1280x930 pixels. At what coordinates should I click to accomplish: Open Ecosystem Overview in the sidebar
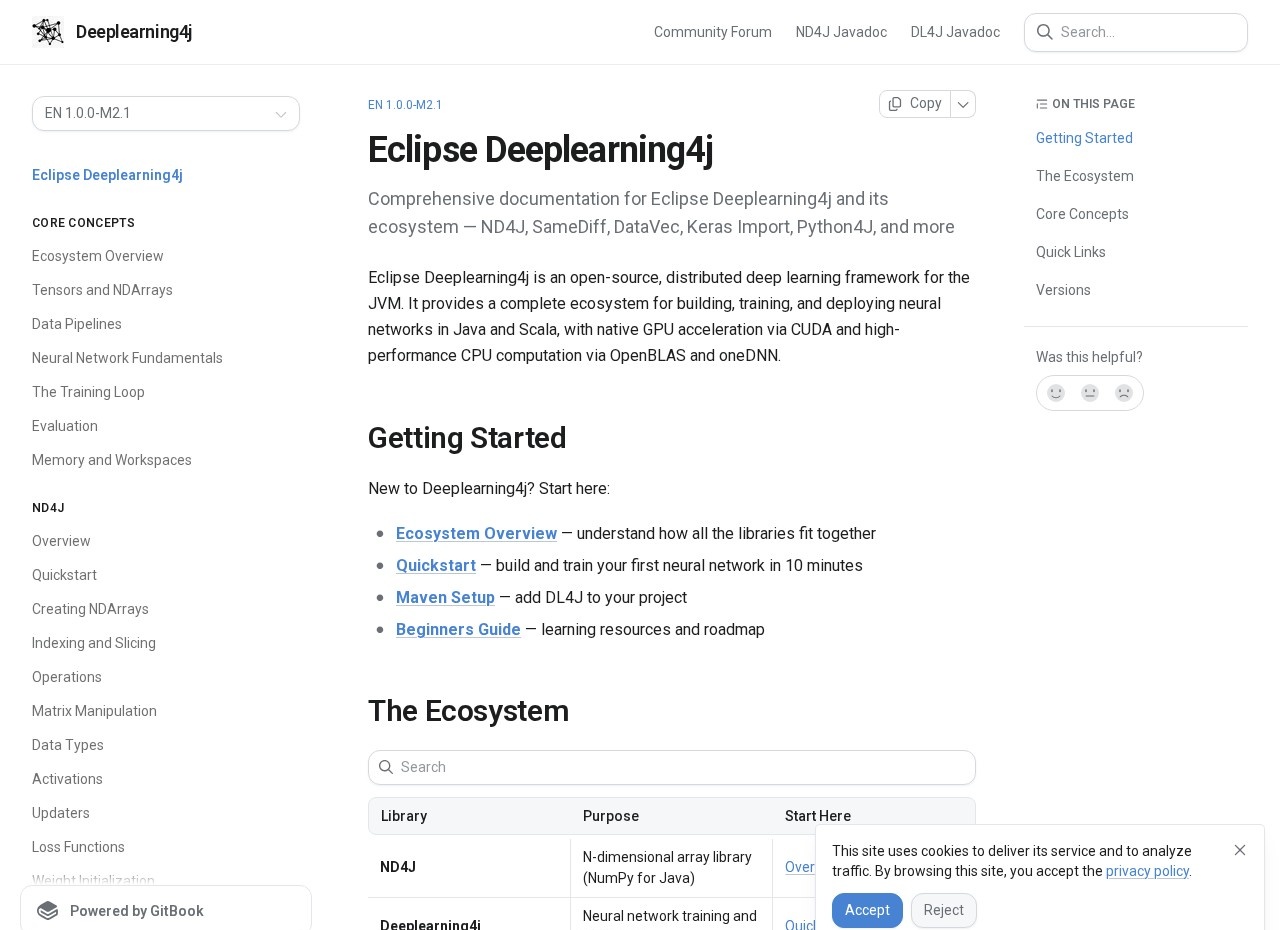click(x=98, y=256)
